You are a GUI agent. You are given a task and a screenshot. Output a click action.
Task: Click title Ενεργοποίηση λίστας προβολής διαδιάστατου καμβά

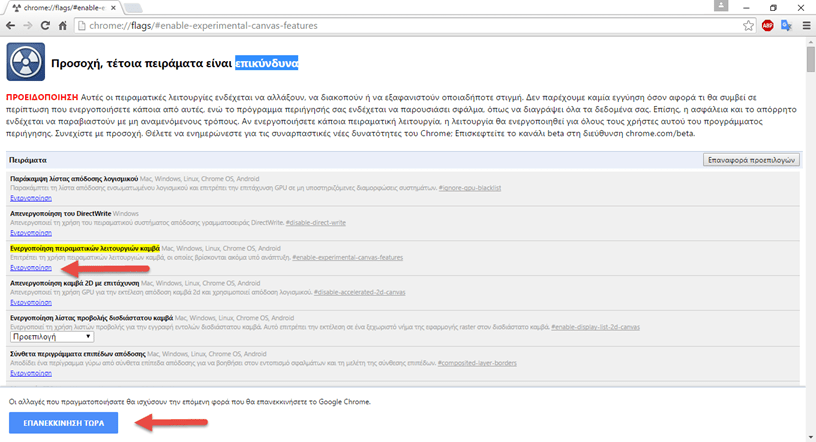coord(92,318)
